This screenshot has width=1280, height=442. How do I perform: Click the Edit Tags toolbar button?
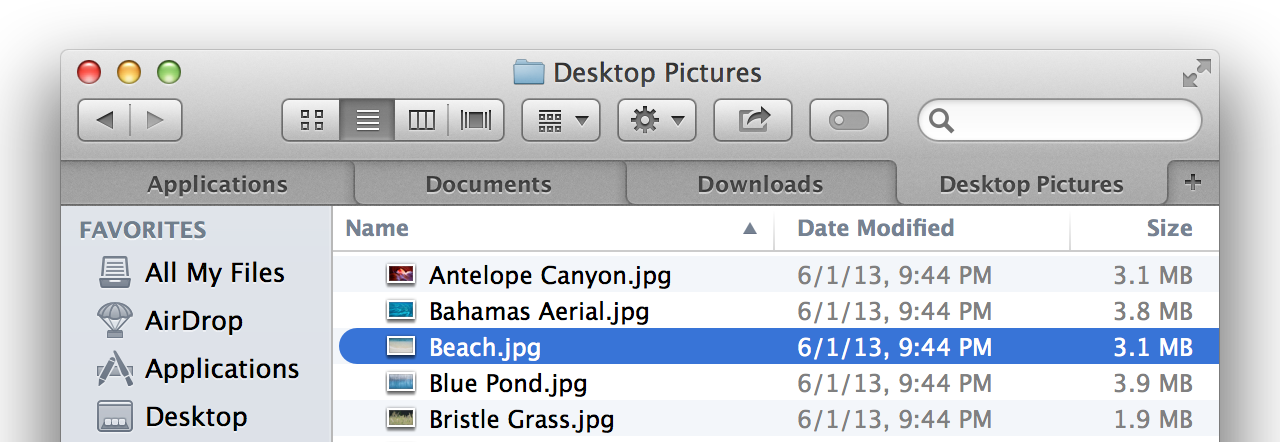849,121
